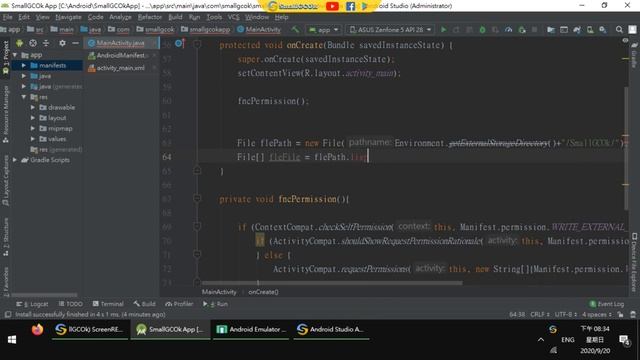
Task: Show hidden tray icons chevron
Action: pyautogui.click(x=541, y=340)
